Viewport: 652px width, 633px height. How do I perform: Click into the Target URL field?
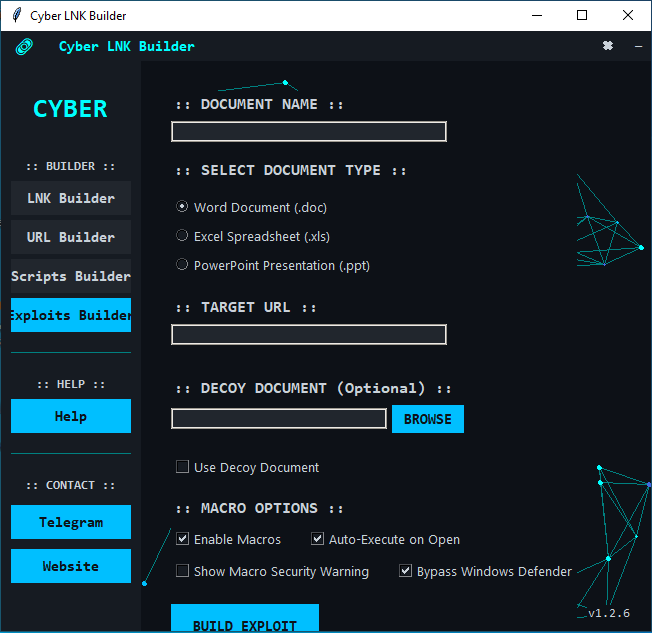click(x=309, y=334)
